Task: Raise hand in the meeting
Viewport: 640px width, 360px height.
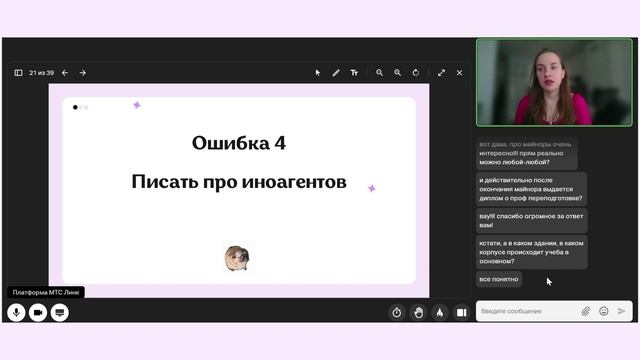Action: pos(418,313)
